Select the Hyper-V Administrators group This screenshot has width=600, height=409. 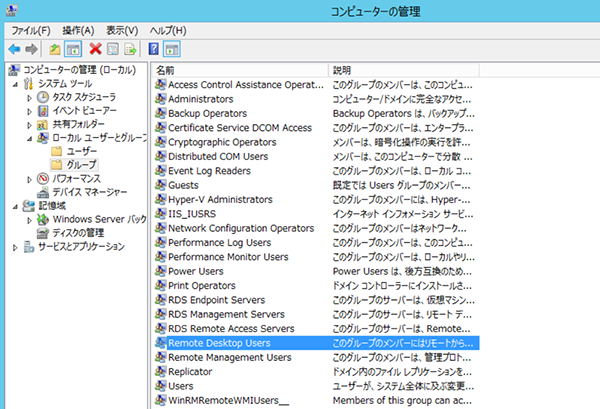click(x=220, y=199)
